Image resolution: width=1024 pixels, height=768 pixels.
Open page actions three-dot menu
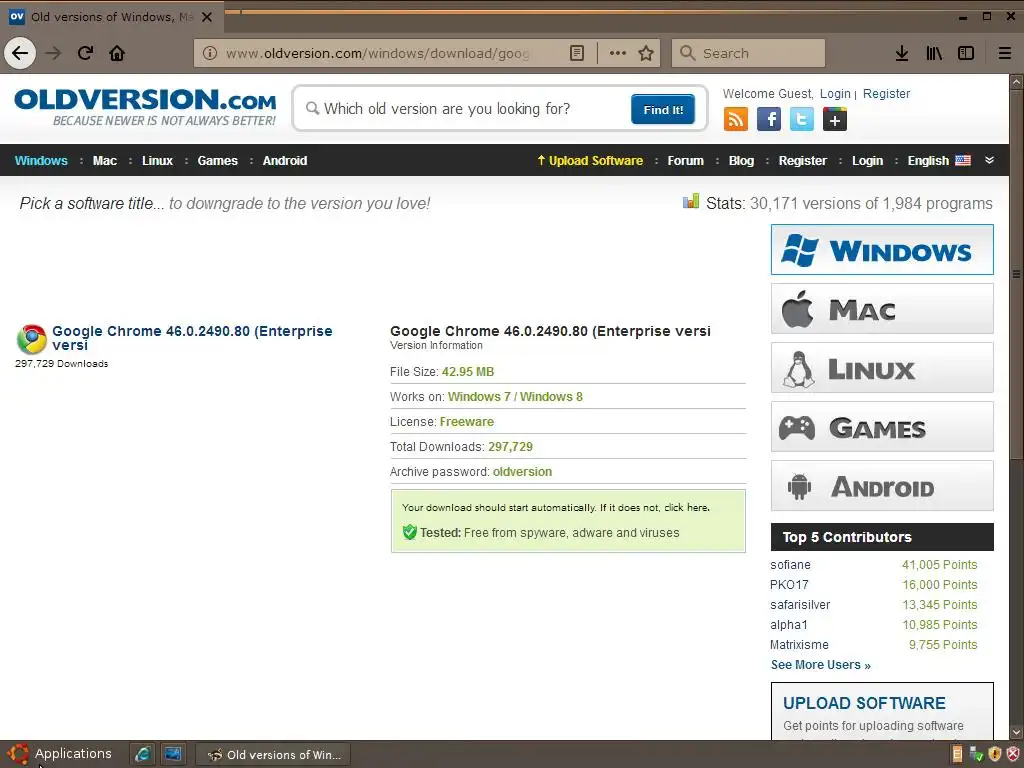(x=618, y=54)
